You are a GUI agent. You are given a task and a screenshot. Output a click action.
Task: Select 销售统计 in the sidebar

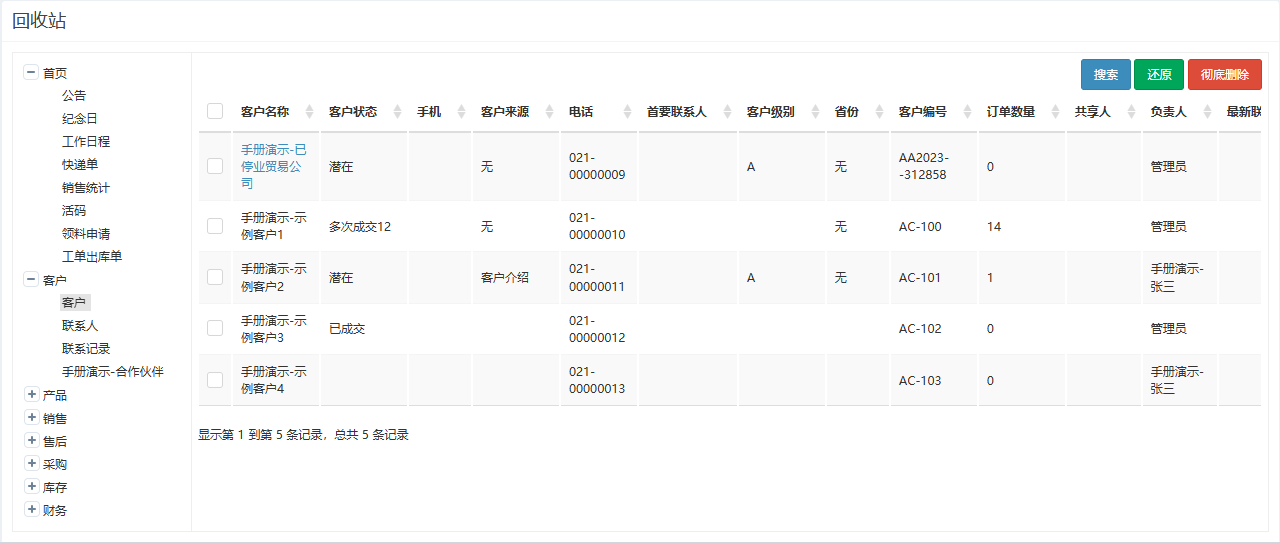[x=86, y=187]
